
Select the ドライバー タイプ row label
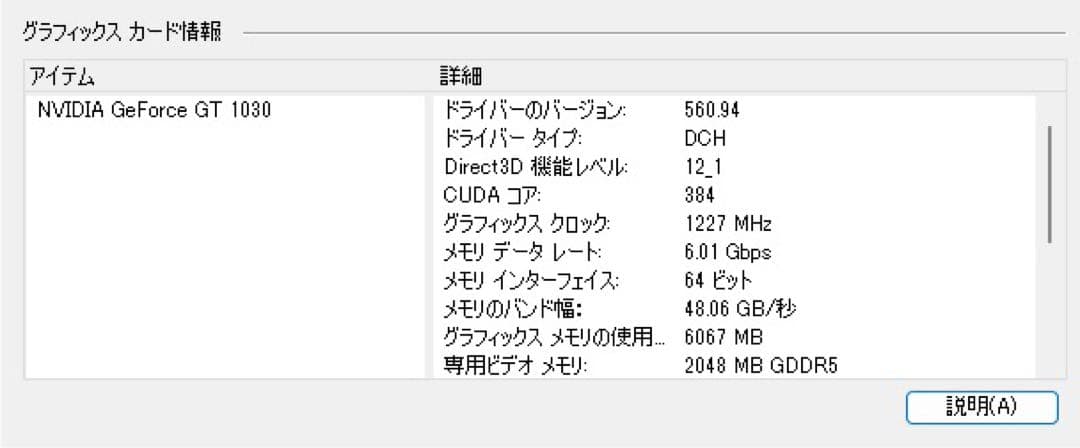(512, 139)
